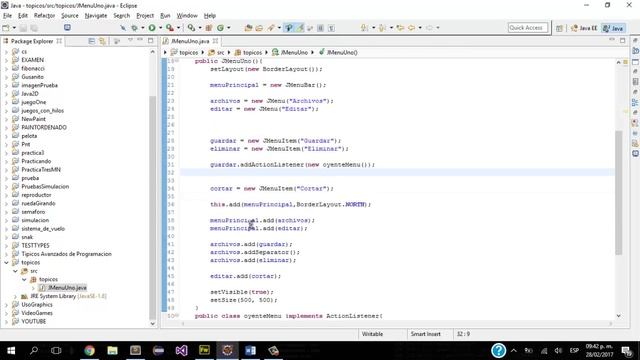Open the Navigate menu
640x360 pixels.
pyautogui.click(x=96, y=16)
